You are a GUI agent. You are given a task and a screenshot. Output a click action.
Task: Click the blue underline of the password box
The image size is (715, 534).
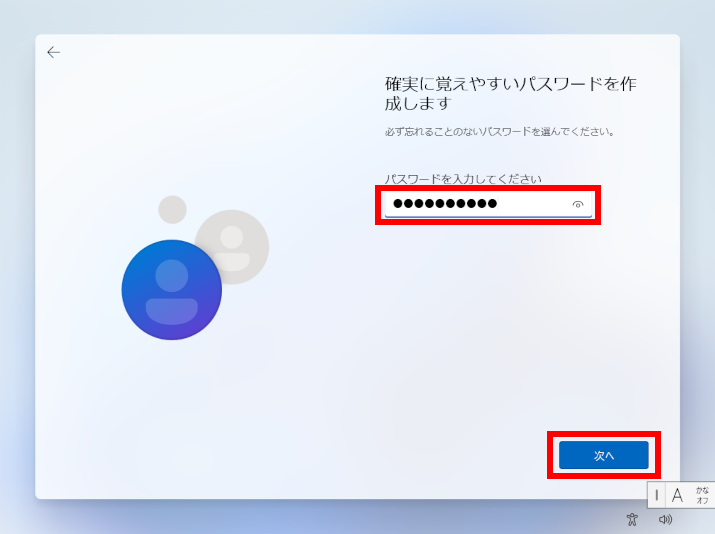point(488,217)
